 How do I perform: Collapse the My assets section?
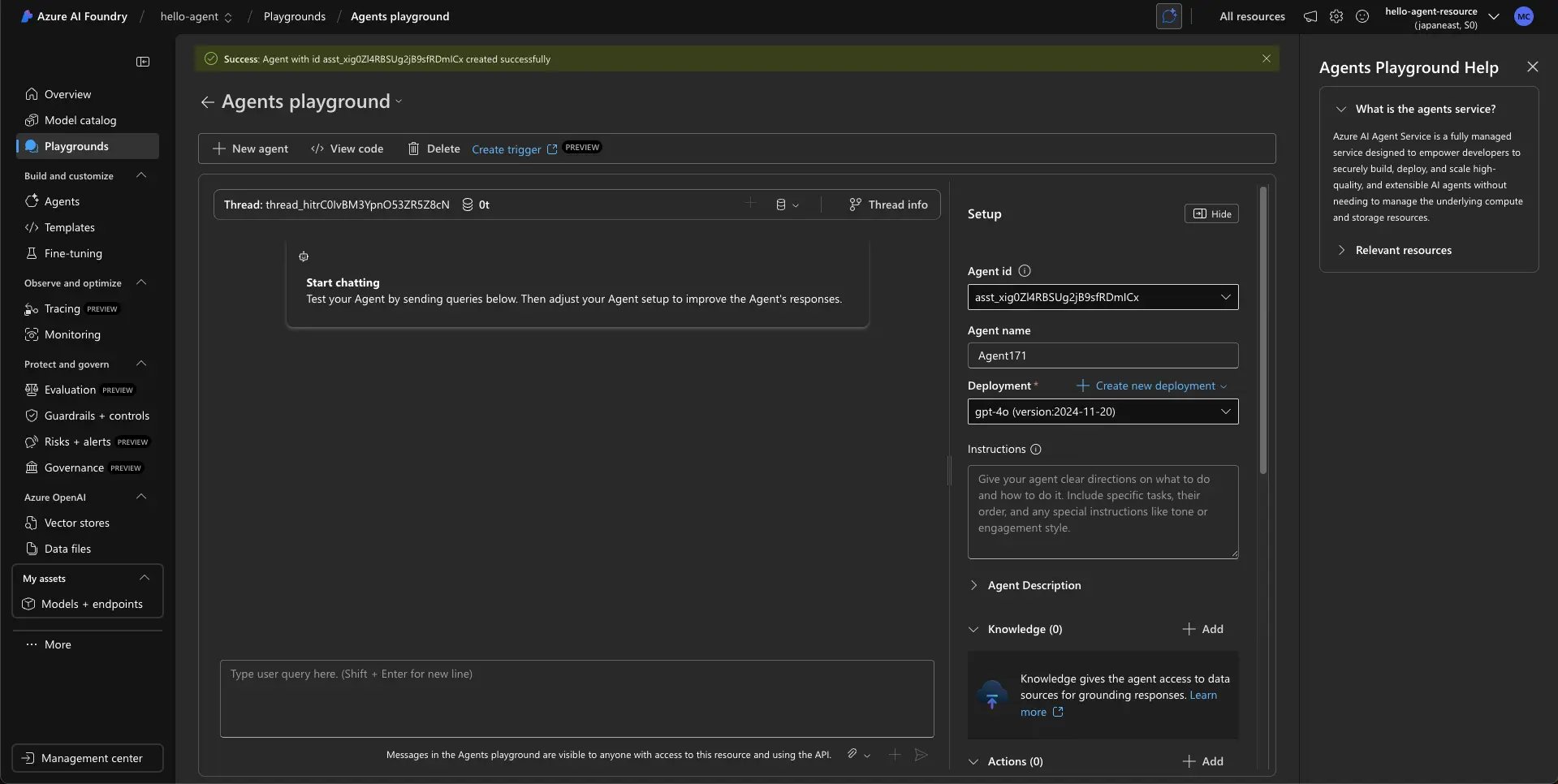click(145, 578)
